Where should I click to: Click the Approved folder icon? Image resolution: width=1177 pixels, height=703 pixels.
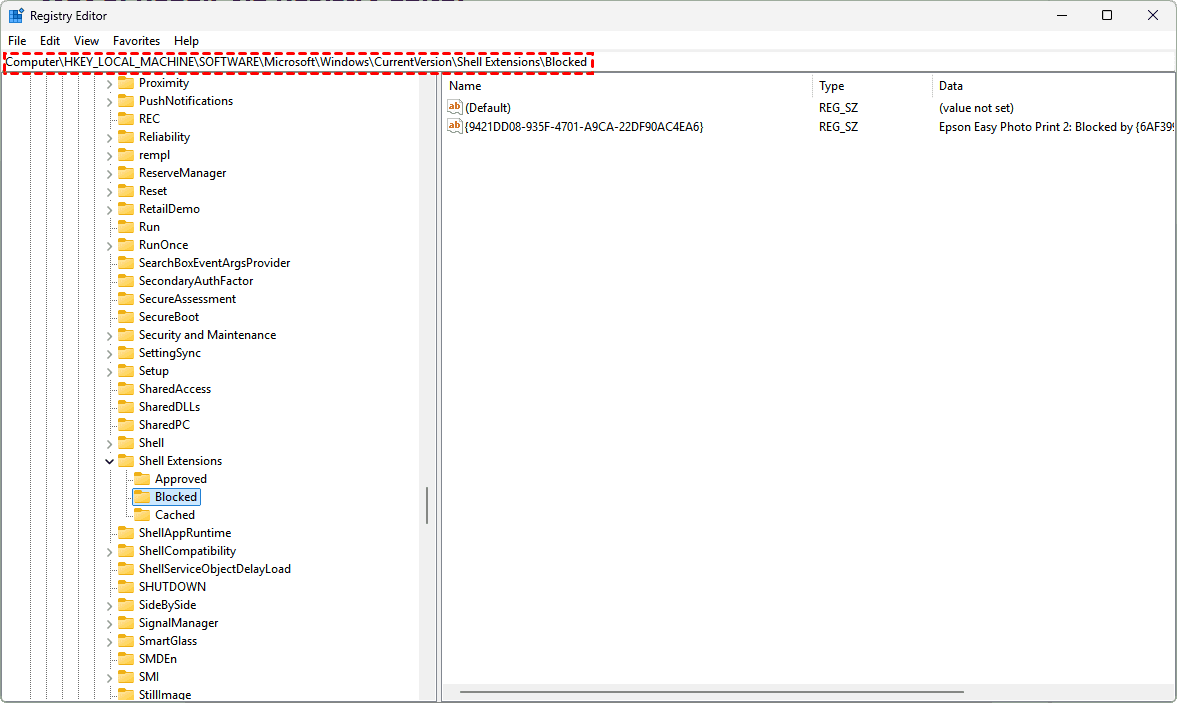pos(141,479)
